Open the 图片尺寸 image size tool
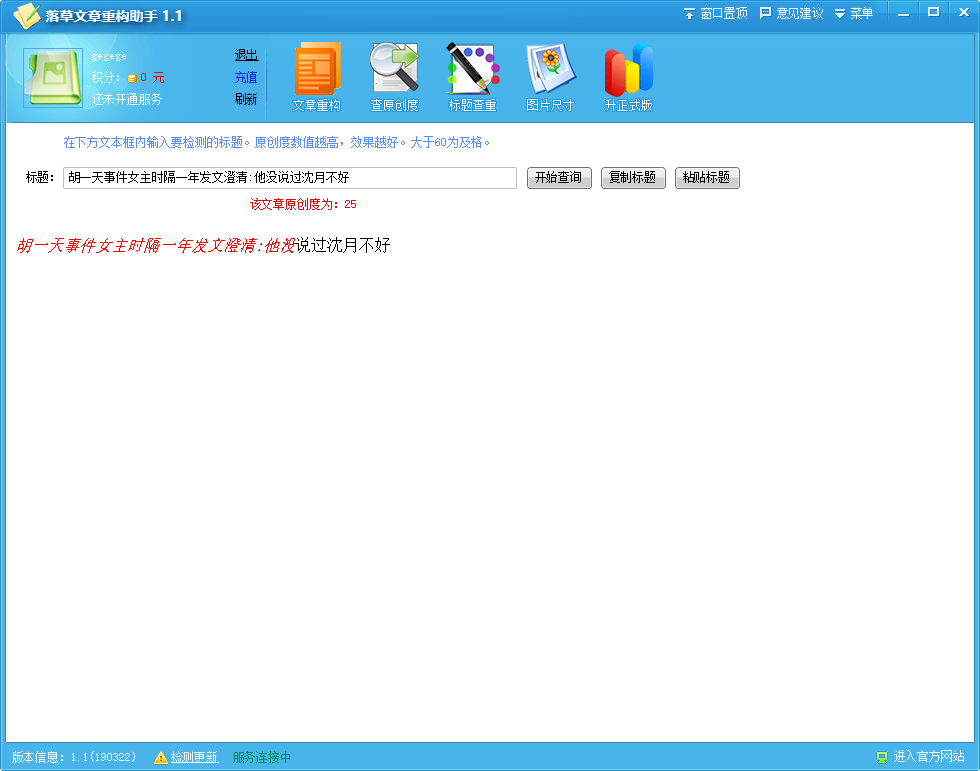The image size is (980, 771). click(x=550, y=77)
